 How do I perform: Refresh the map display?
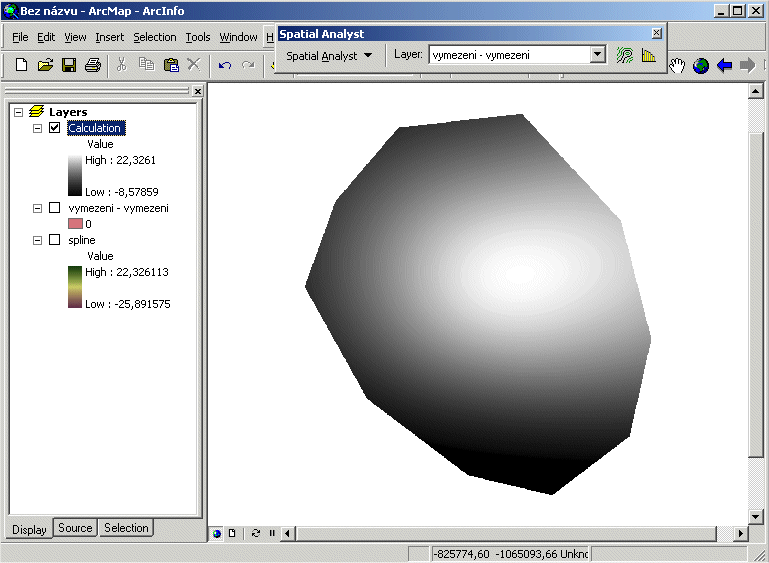[256, 533]
